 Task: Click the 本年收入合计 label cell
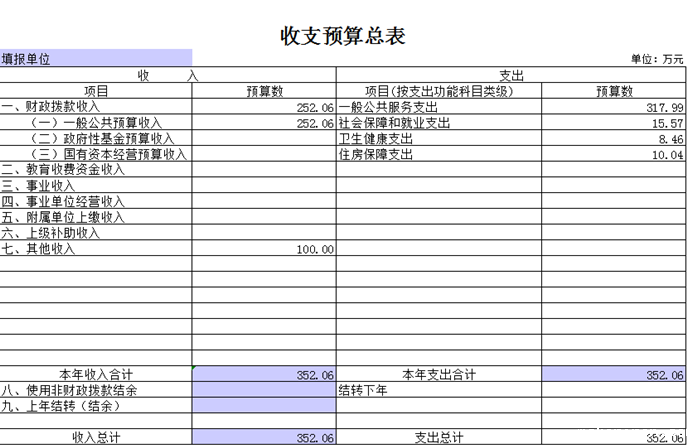coord(96,375)
